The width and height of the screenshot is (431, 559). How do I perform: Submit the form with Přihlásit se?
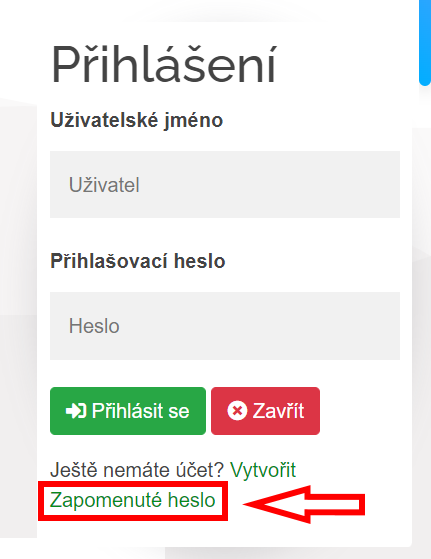click(x=128, y=411)
